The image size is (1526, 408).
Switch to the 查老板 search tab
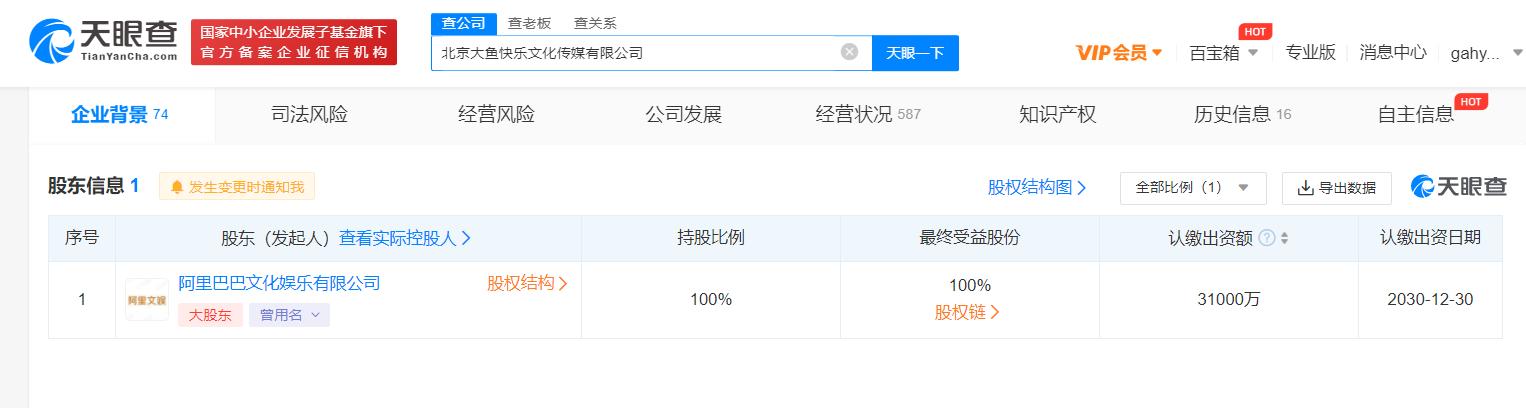click(x=529, y=23)
